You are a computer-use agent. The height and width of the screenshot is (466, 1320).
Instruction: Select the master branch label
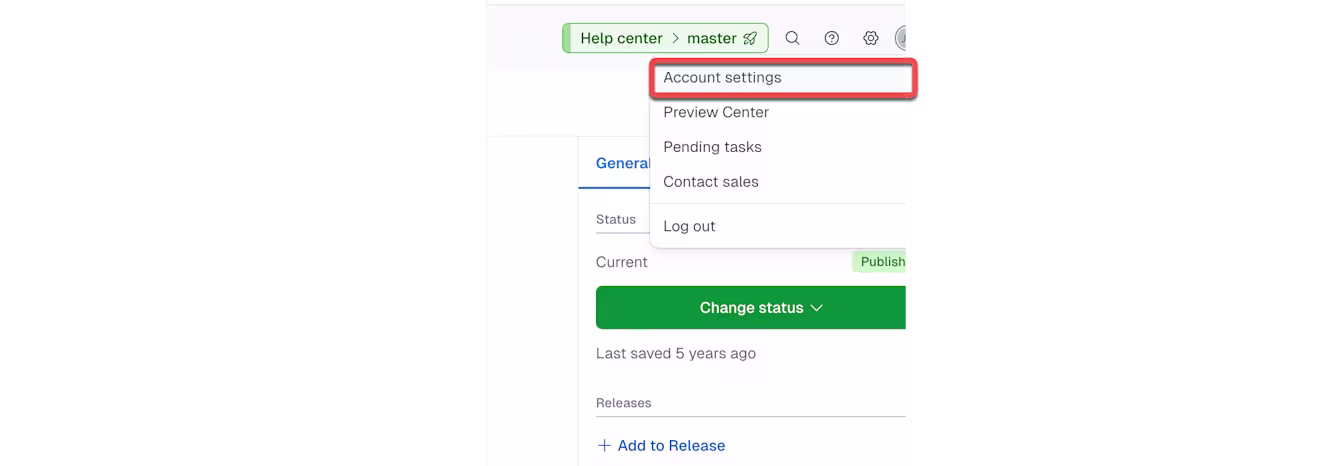(x=712, y=38)
